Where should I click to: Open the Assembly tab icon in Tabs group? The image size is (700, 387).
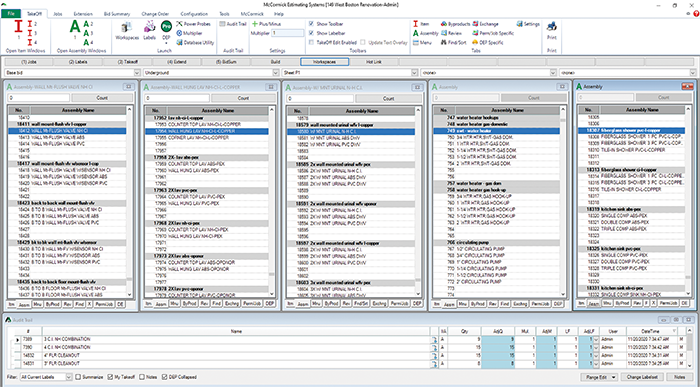click(x=425, y=33)
